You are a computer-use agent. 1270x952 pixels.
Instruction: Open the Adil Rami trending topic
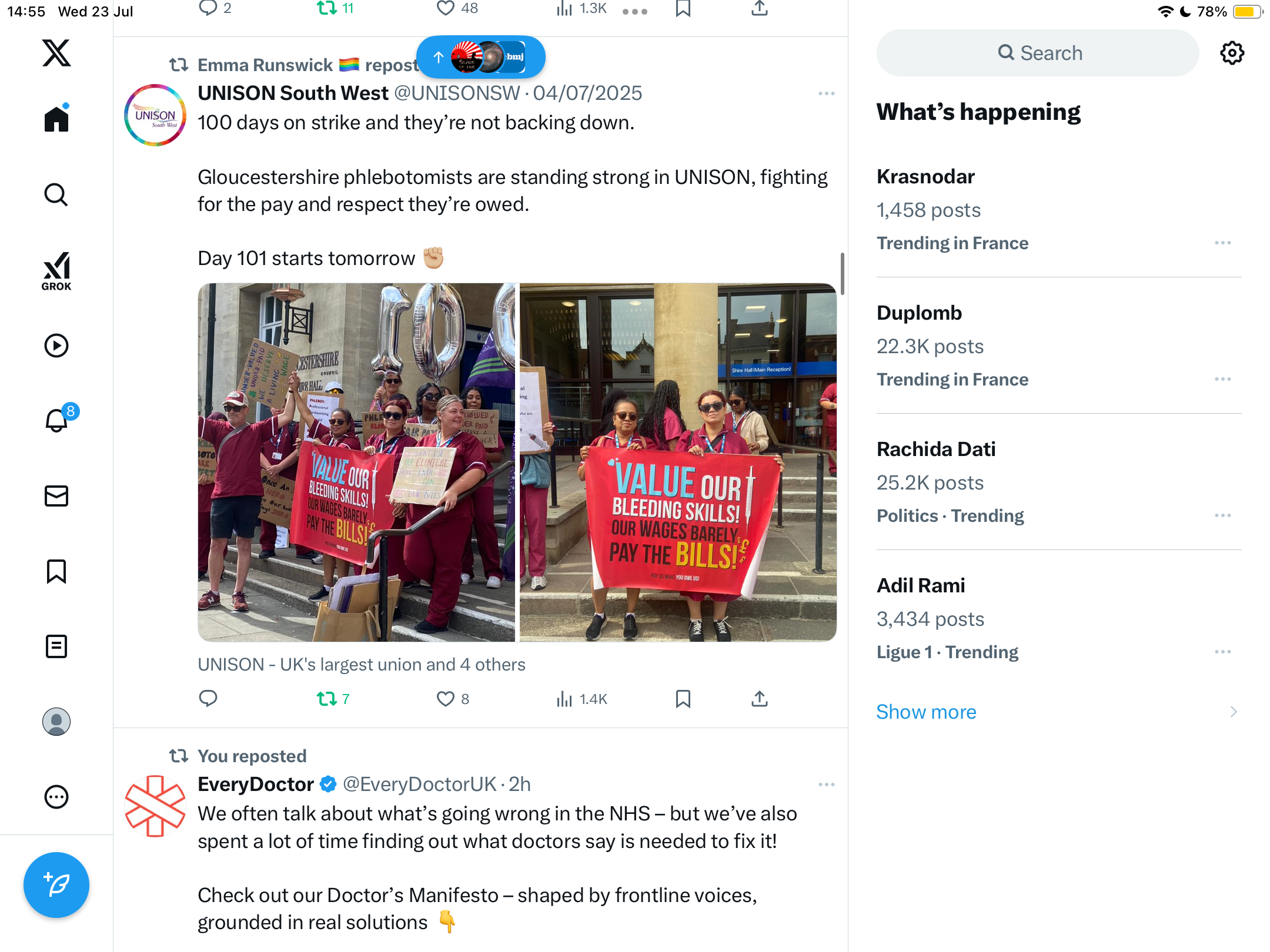[x=1059, y=618]
